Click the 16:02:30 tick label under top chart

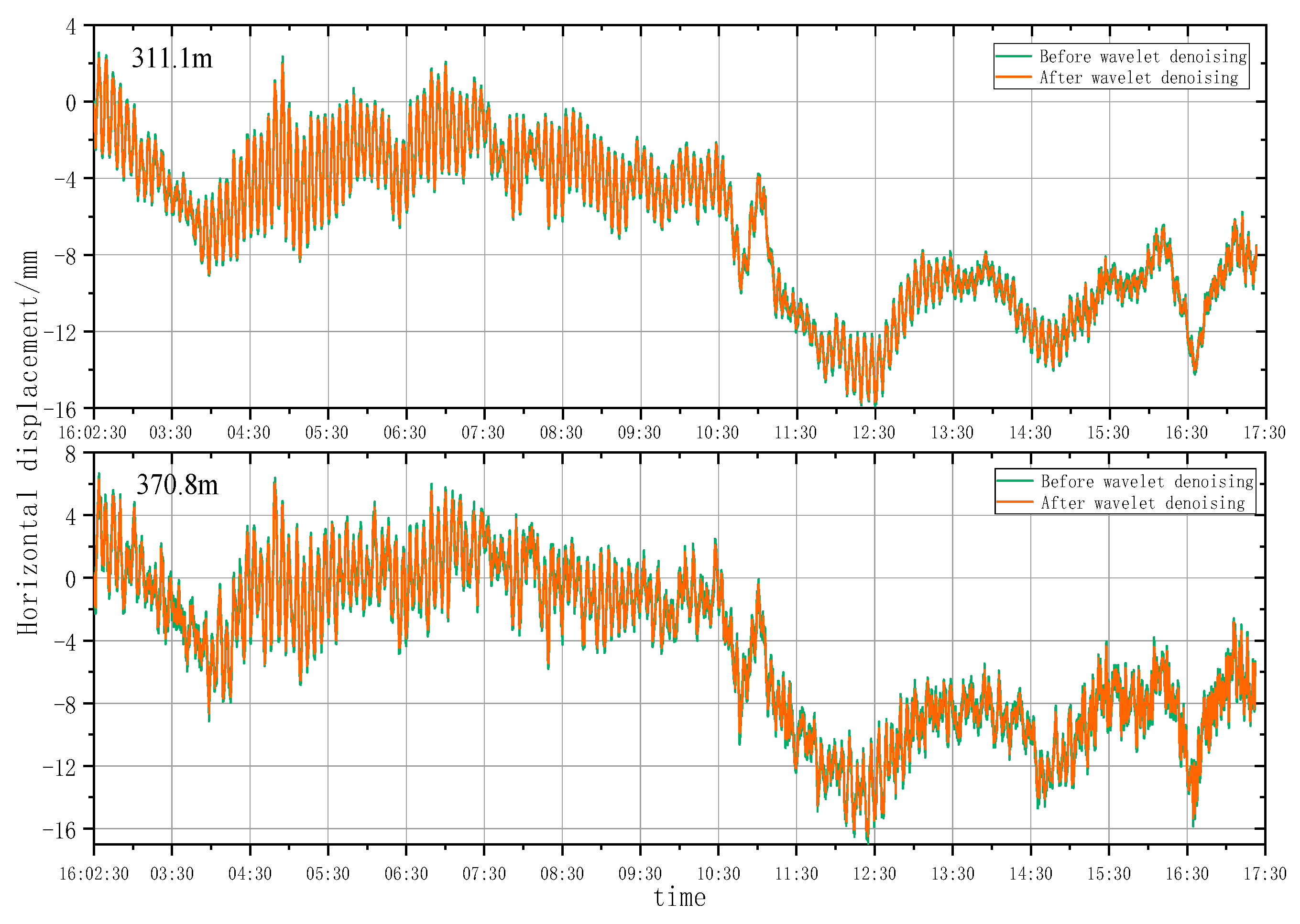[92, 433]
